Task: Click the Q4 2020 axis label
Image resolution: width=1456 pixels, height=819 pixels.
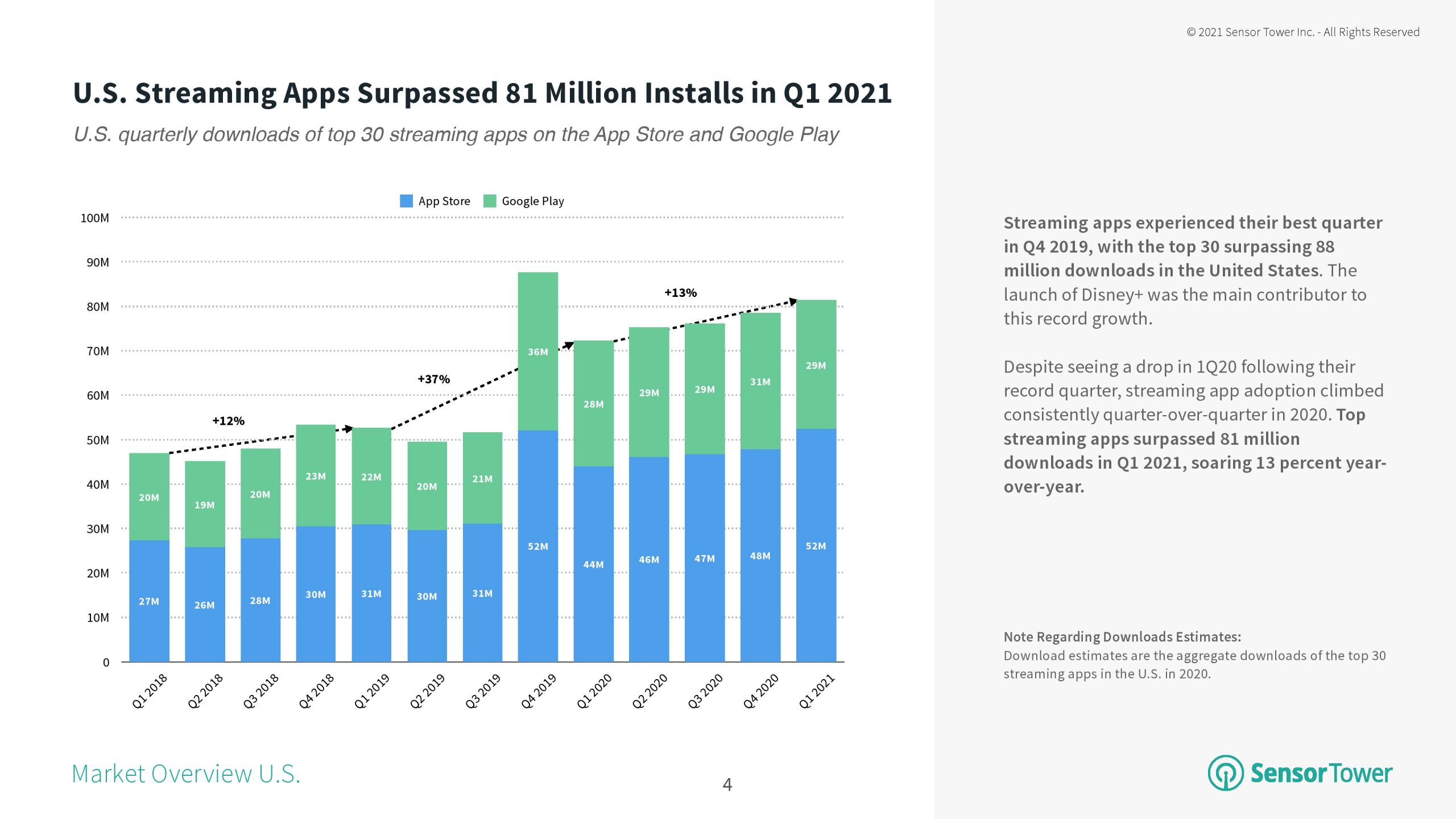Action: 760,690
